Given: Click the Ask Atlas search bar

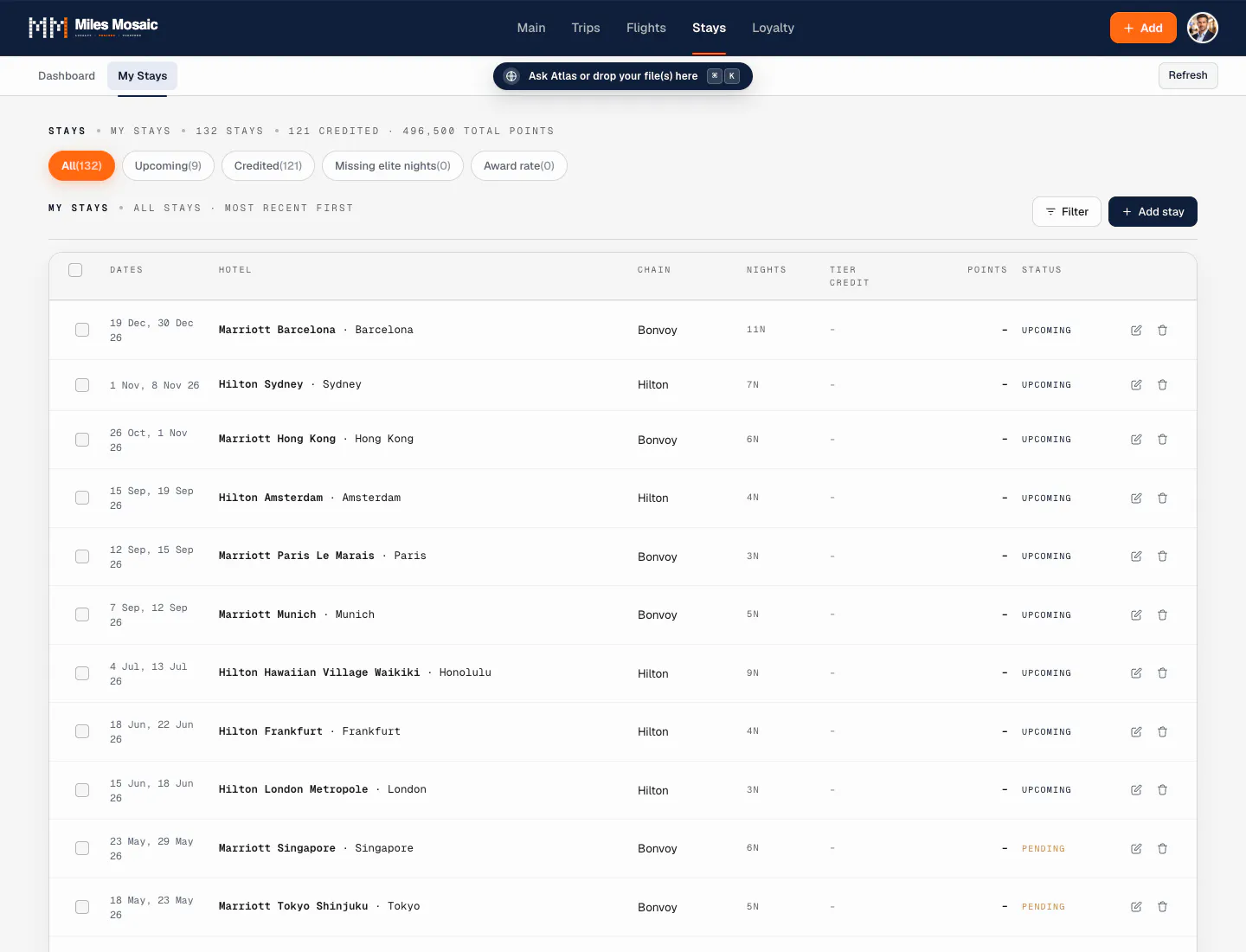Looking at the screenshot, I should 623,76.
